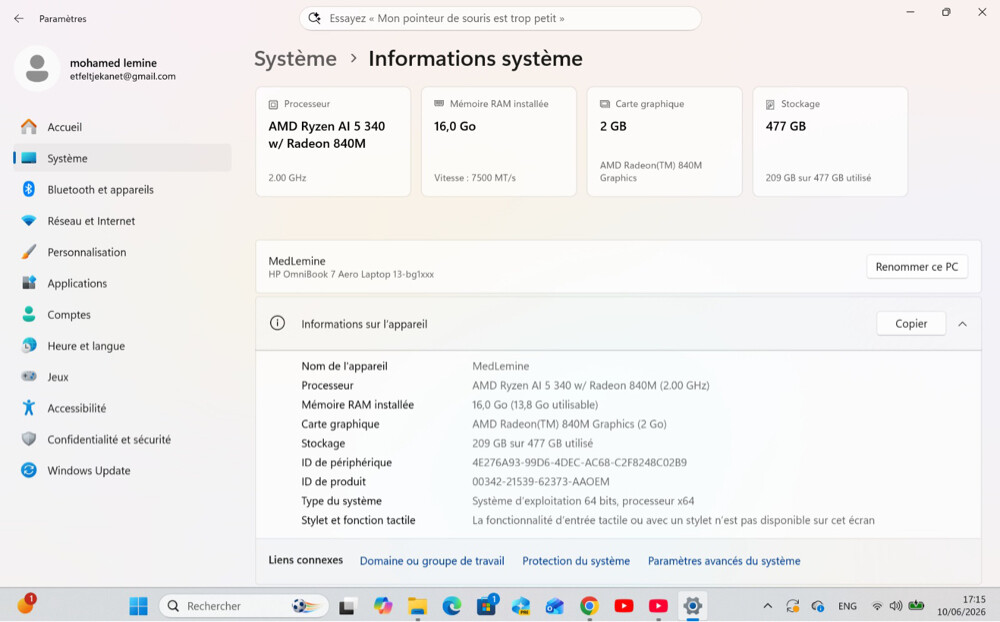Click the ENG language indicator
Screen dimensions: 1000x622
(x=847, y=606)
